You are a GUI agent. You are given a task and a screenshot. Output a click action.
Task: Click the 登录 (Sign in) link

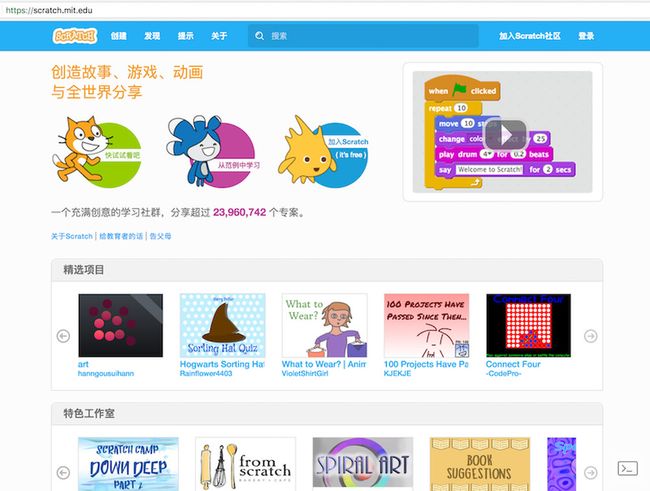(x=586, y=36)
